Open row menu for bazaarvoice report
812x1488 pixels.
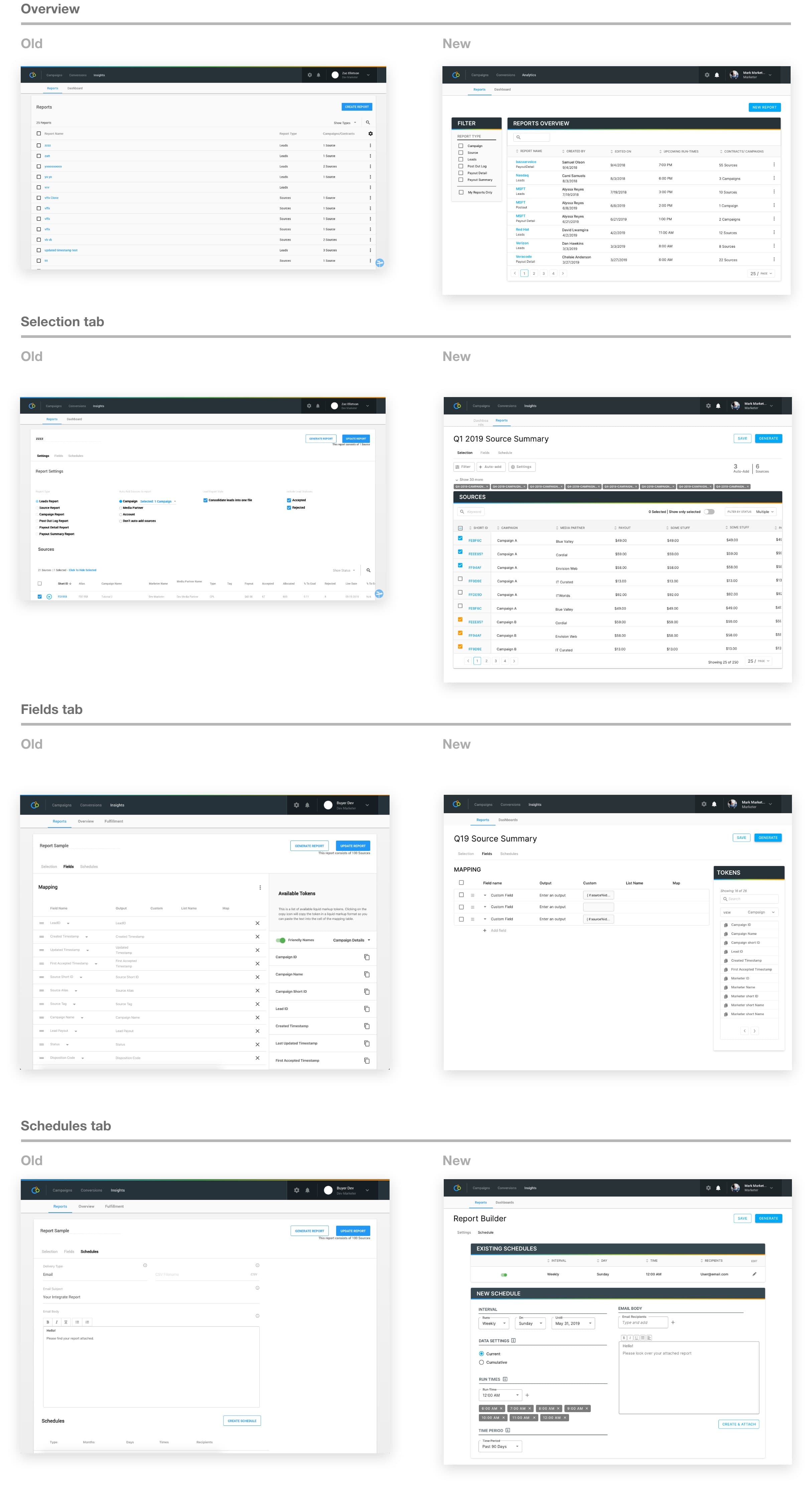[774, 165]
